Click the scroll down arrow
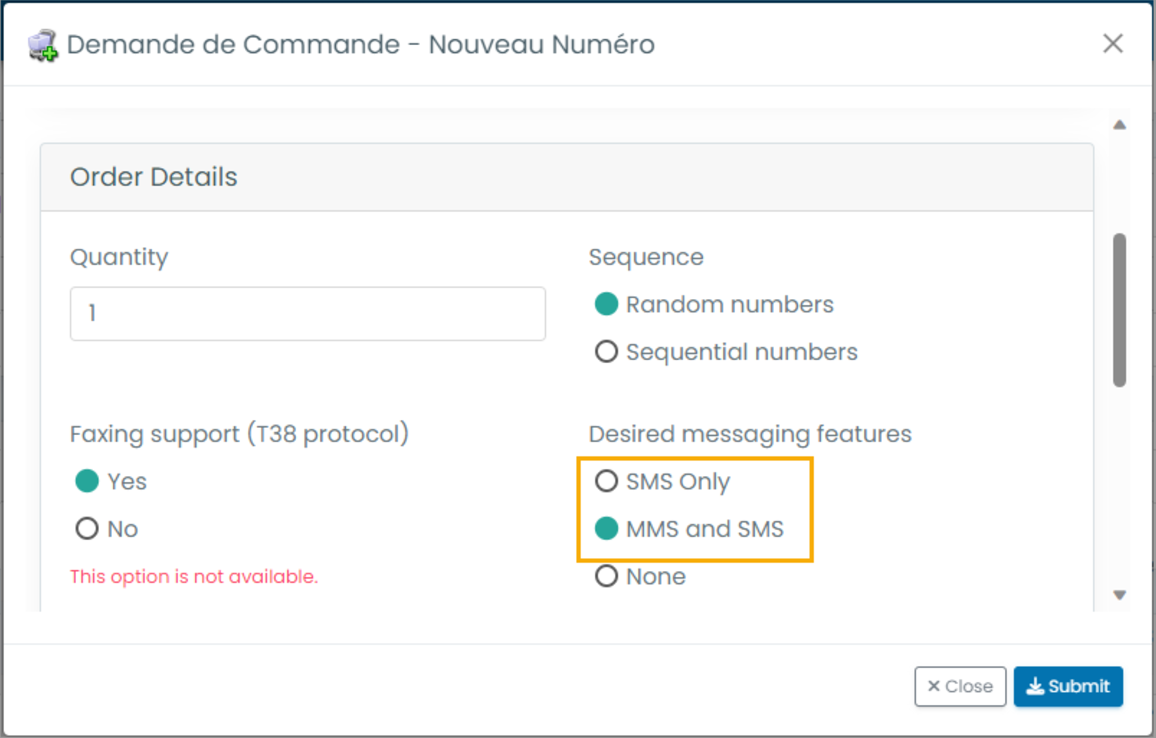Image resolution: width=1156 pixels, height=738 pixels. click(x=1120, y=595)
